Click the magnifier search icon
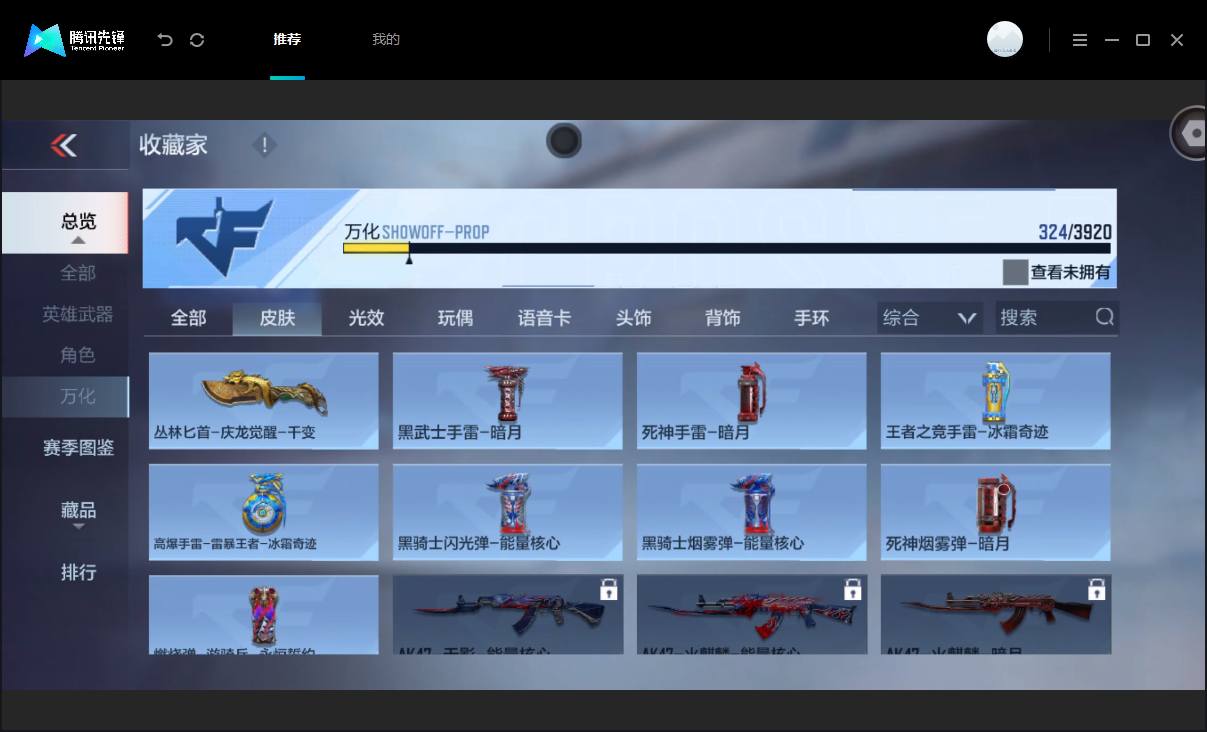Viewport: 1207px width, 732px height. [x=1104, y=317]
